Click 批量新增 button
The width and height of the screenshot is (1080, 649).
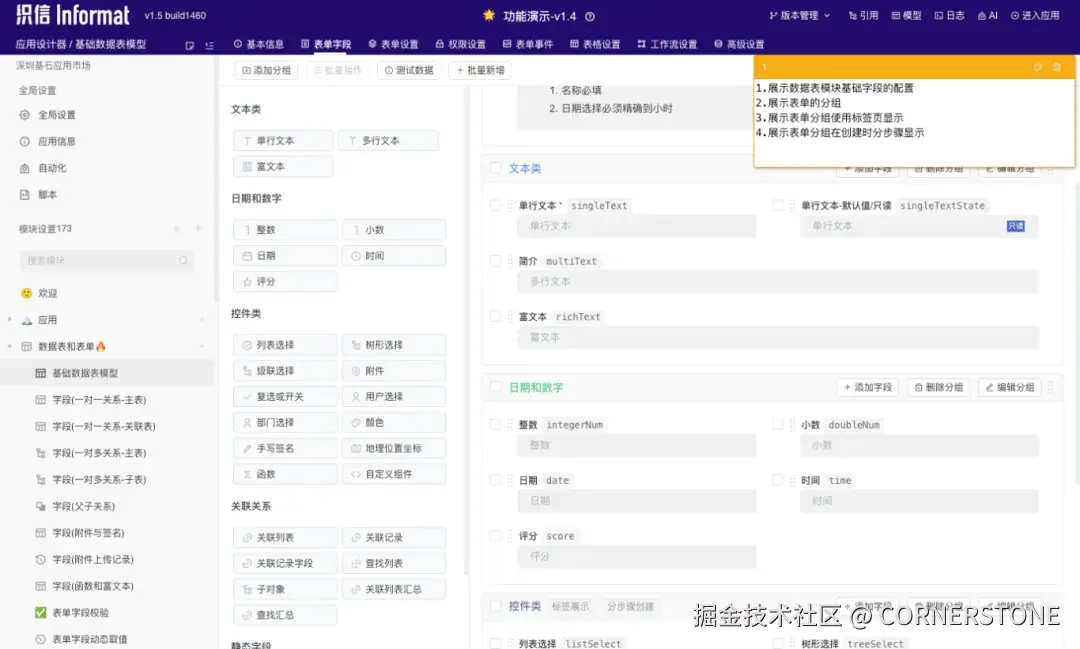click(x=480, y=70)
